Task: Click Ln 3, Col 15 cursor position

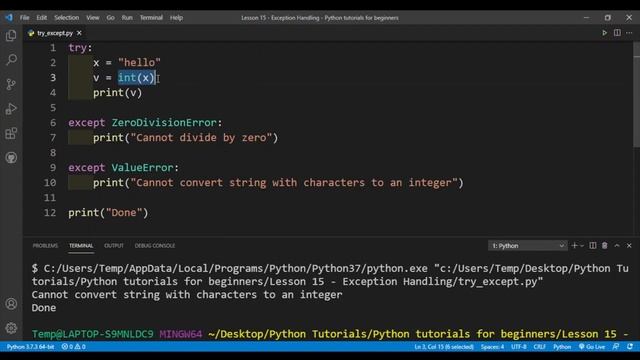Action: [x=444, y=347]
